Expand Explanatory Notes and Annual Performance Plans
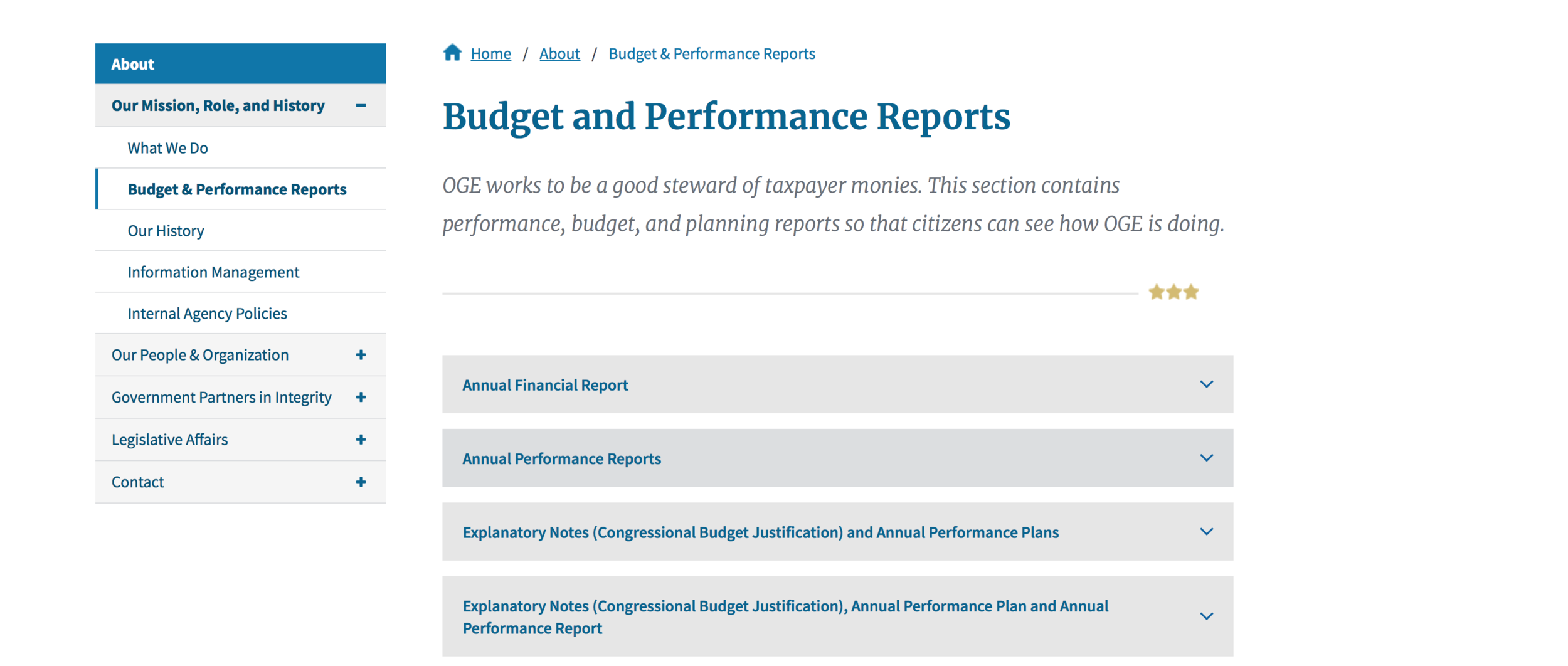 pos(837,532)
